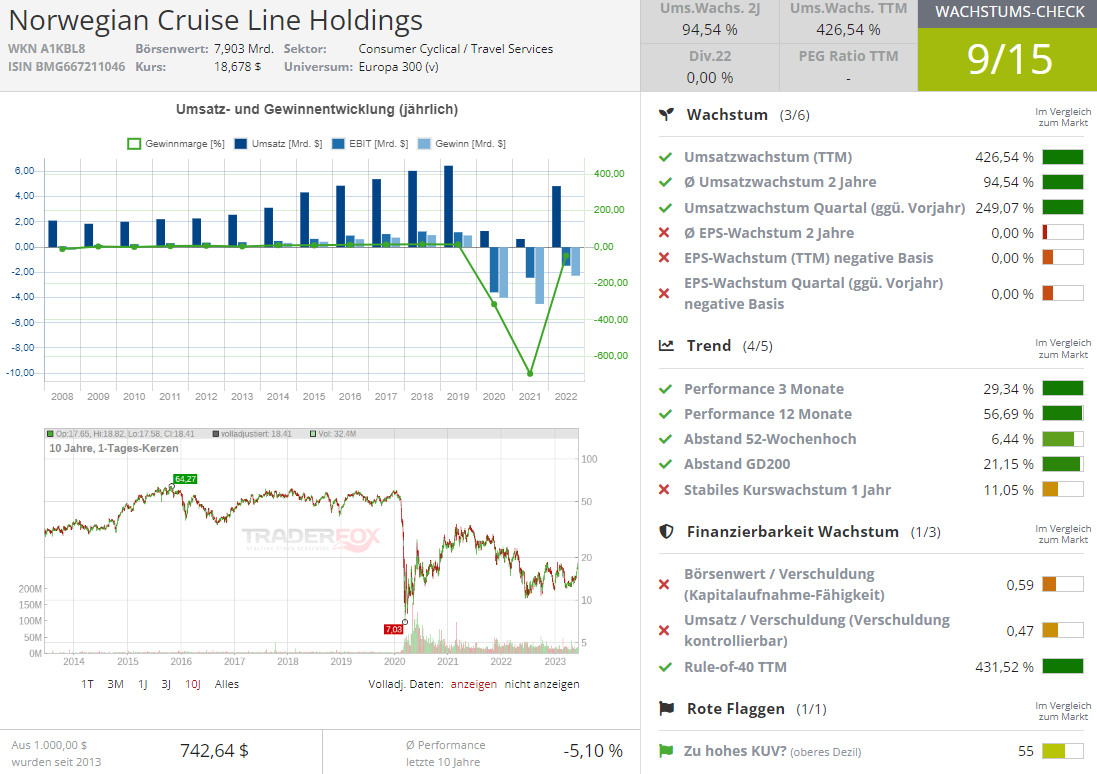
Task: Click red cross beside Umsatz / Verschuldung
Action: 665,631
